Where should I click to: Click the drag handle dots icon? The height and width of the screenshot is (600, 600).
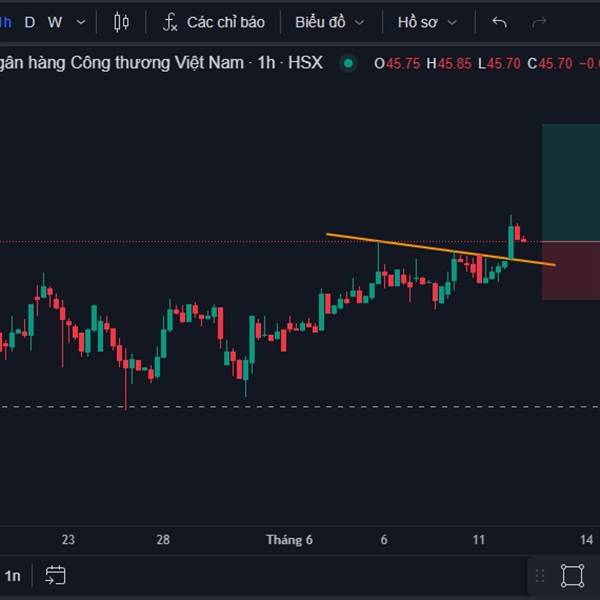tap(540, 576)
